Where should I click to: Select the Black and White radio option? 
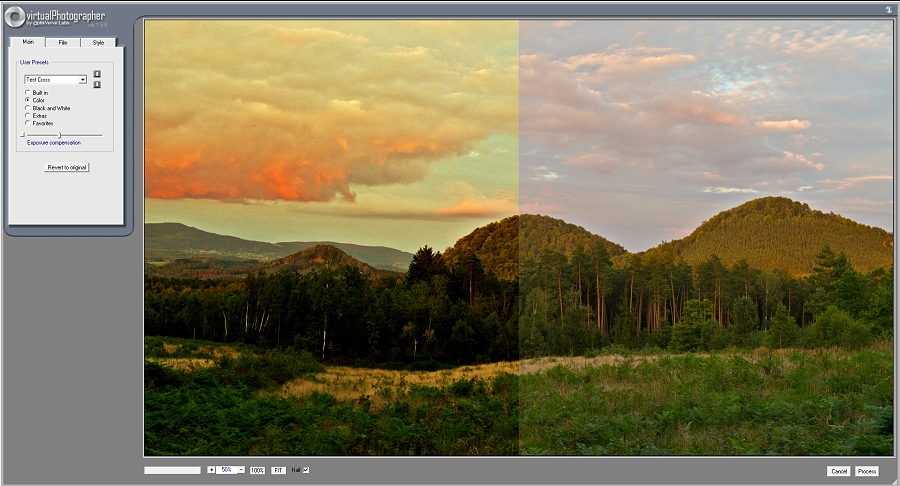coord(28,108)
